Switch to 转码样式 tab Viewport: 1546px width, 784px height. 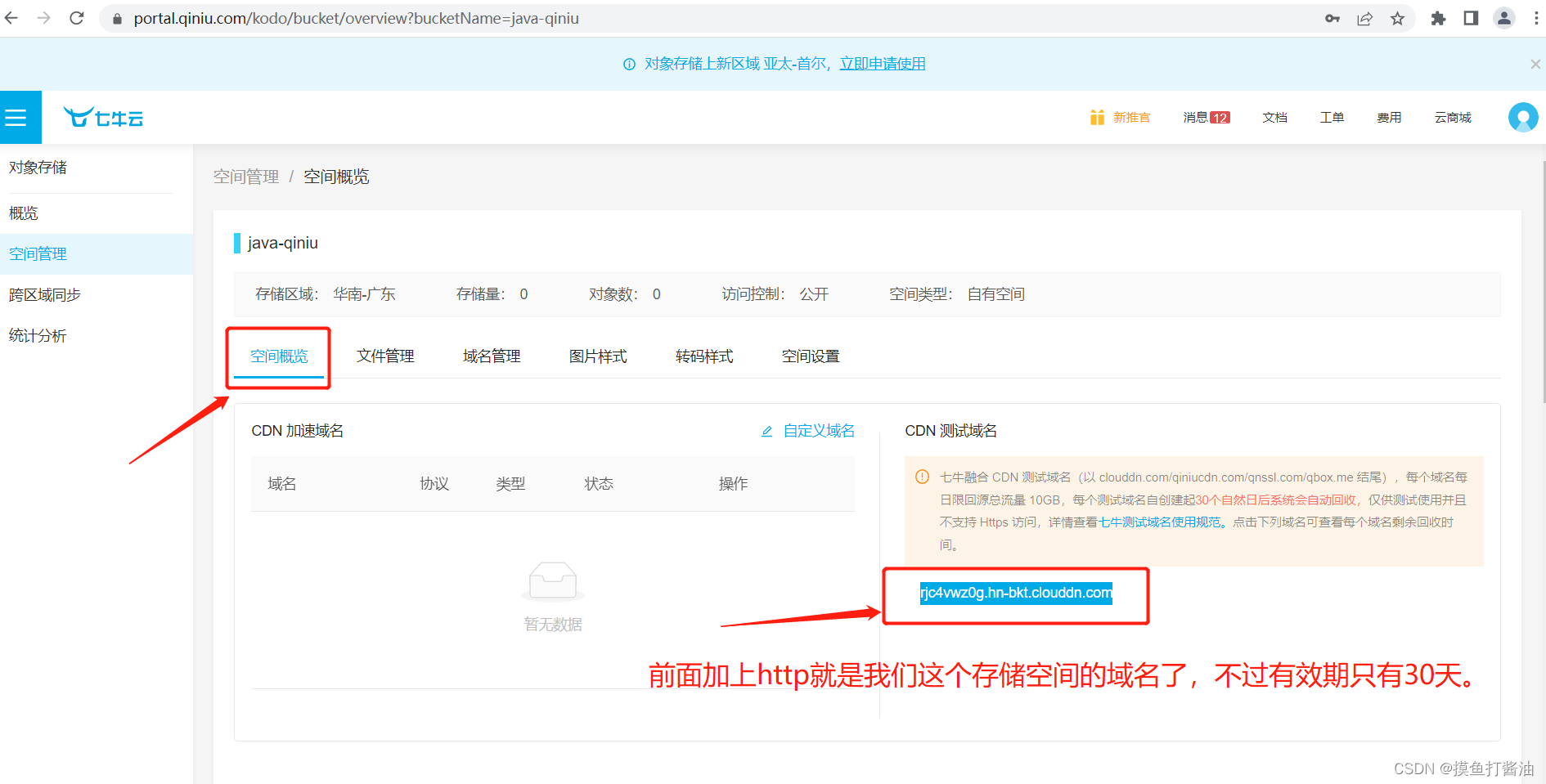pos(704,356)
